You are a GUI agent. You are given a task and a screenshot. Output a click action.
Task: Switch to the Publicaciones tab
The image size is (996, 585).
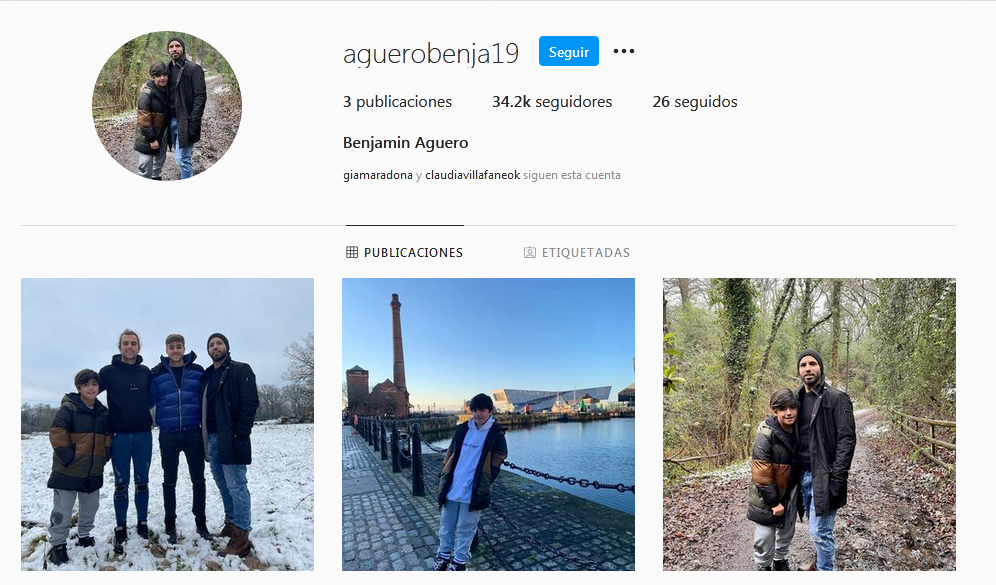[x=405, y=253]
